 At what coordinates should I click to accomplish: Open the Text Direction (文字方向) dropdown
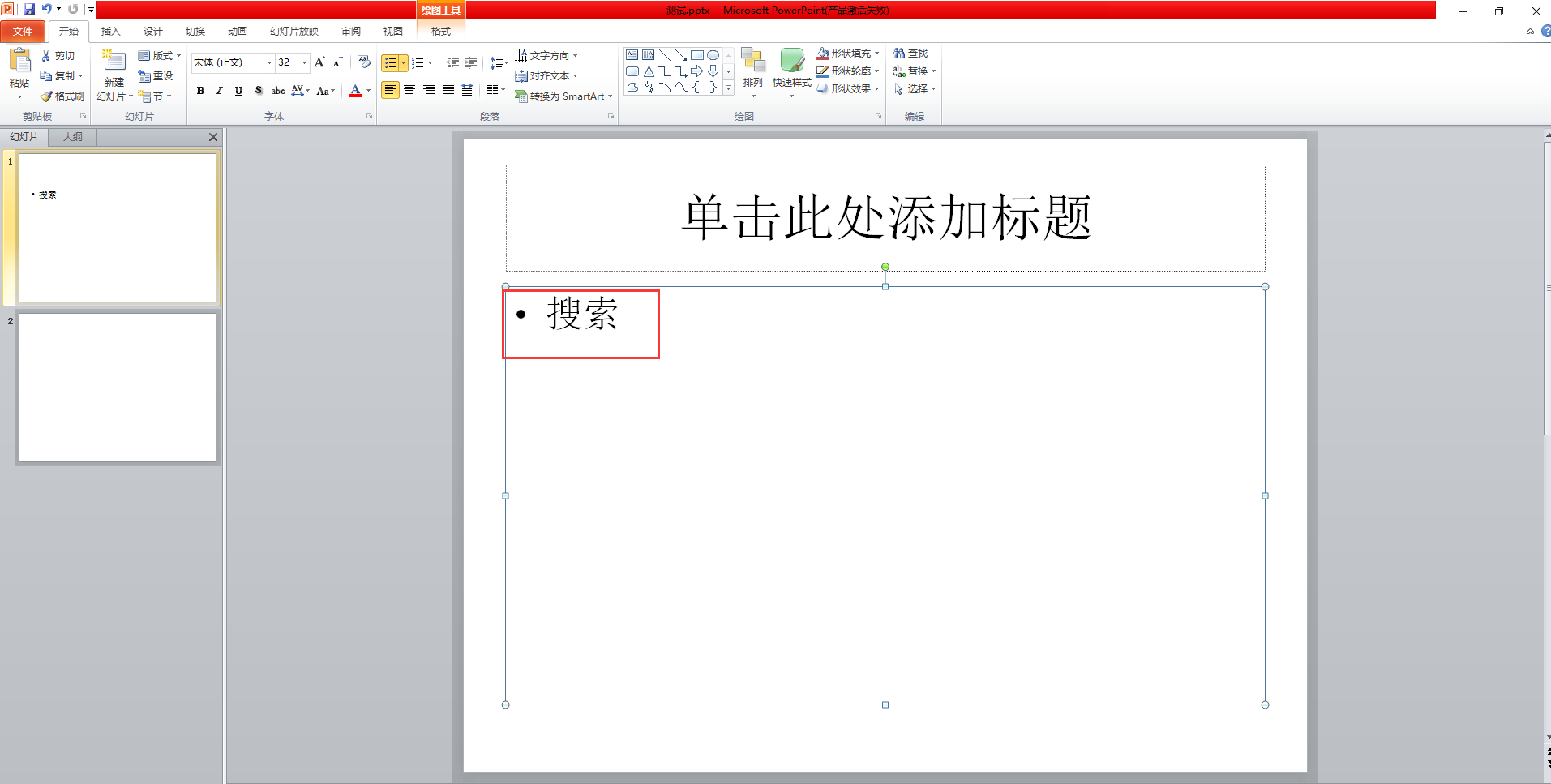coord(546,56)
